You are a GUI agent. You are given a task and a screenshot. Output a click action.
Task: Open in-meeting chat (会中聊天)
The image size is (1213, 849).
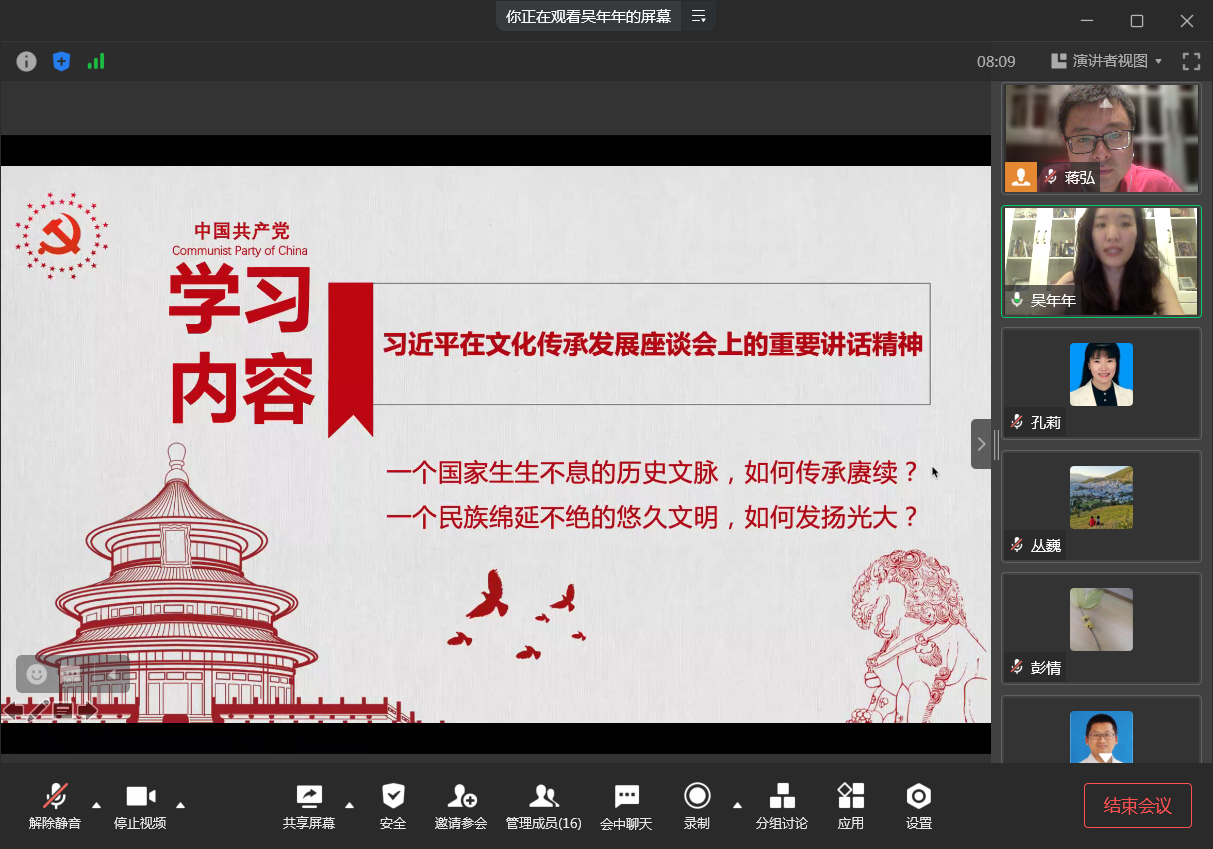(626, 806)
